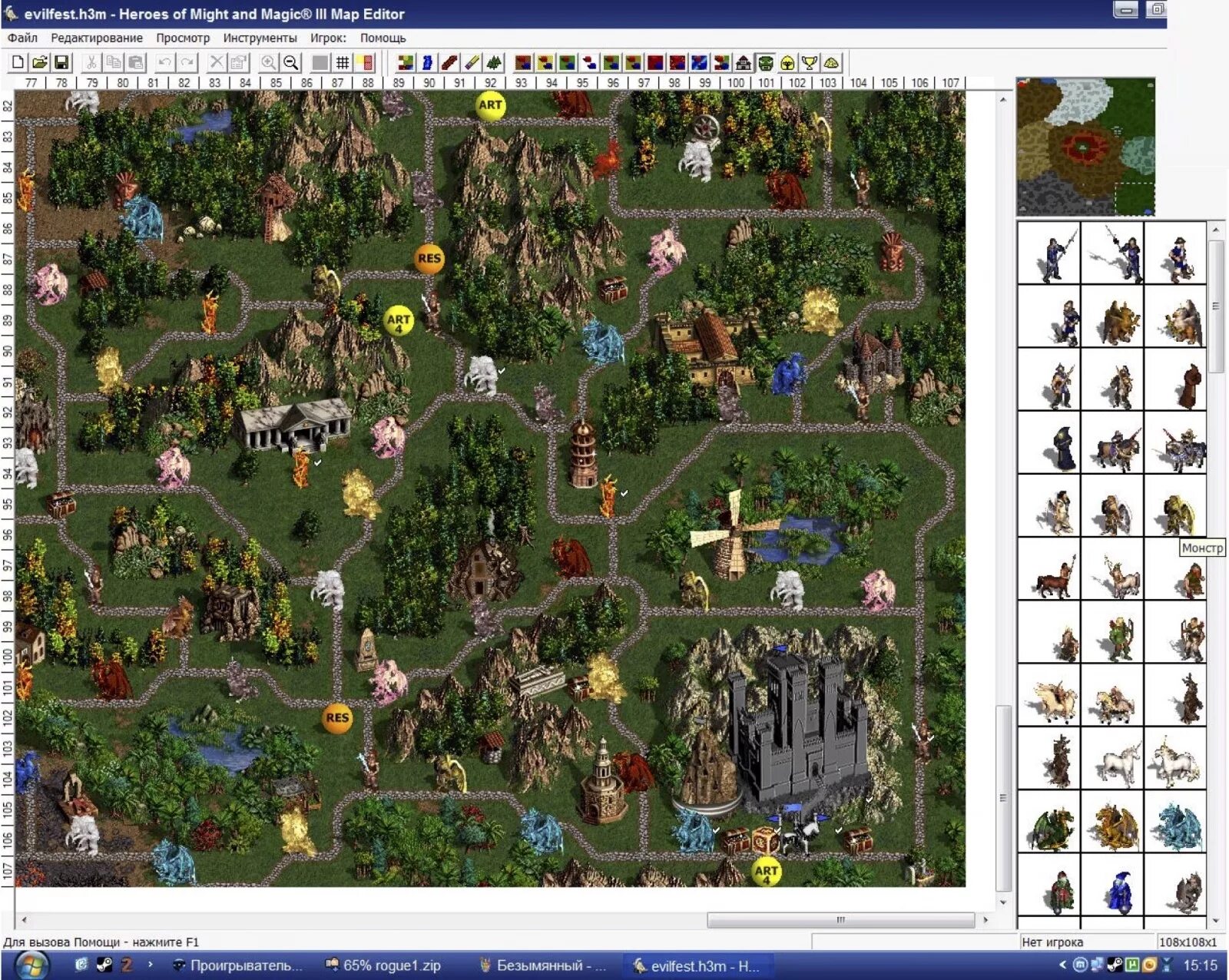
Task: Click the minimap overview thumbnail
Action: coord(1085,146)
